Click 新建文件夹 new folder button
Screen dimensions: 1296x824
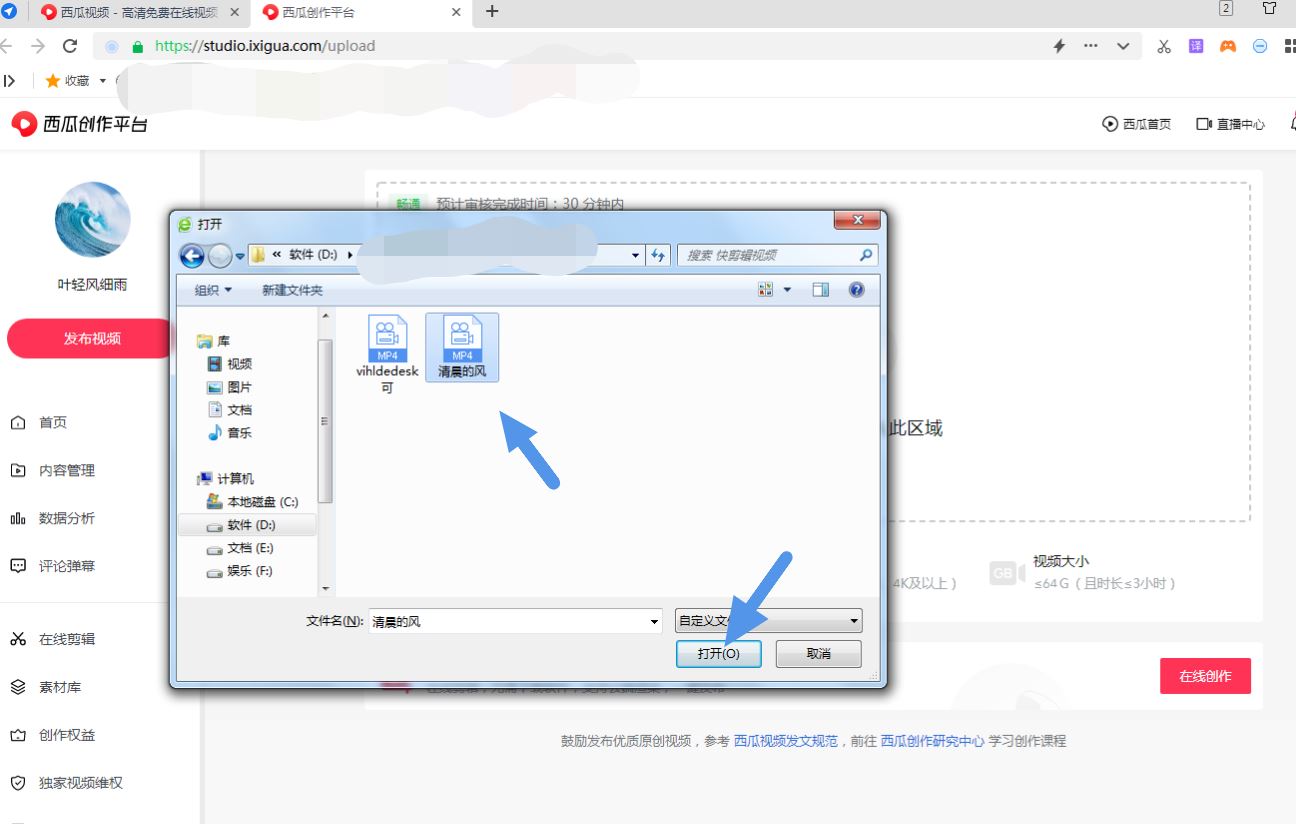292,290
